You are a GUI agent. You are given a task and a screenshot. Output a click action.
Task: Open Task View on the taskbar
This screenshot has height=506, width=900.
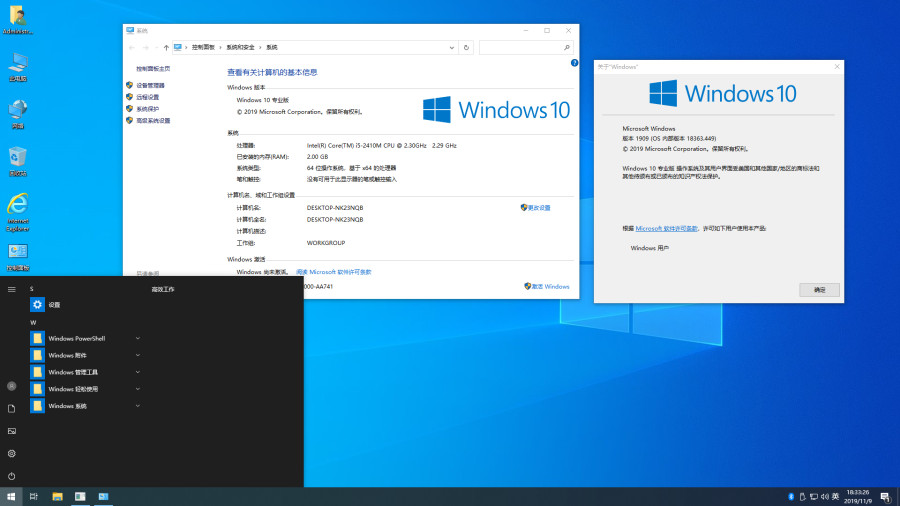click(x=34, y=496)
